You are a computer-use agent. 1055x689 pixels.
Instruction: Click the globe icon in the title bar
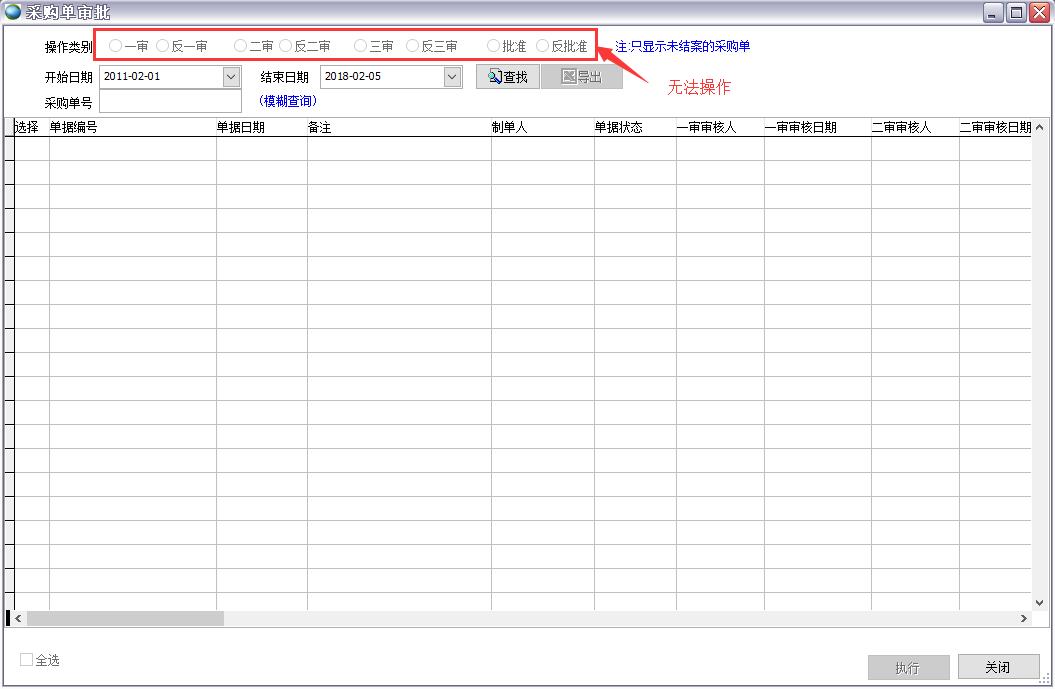click(x=13, y=12)
